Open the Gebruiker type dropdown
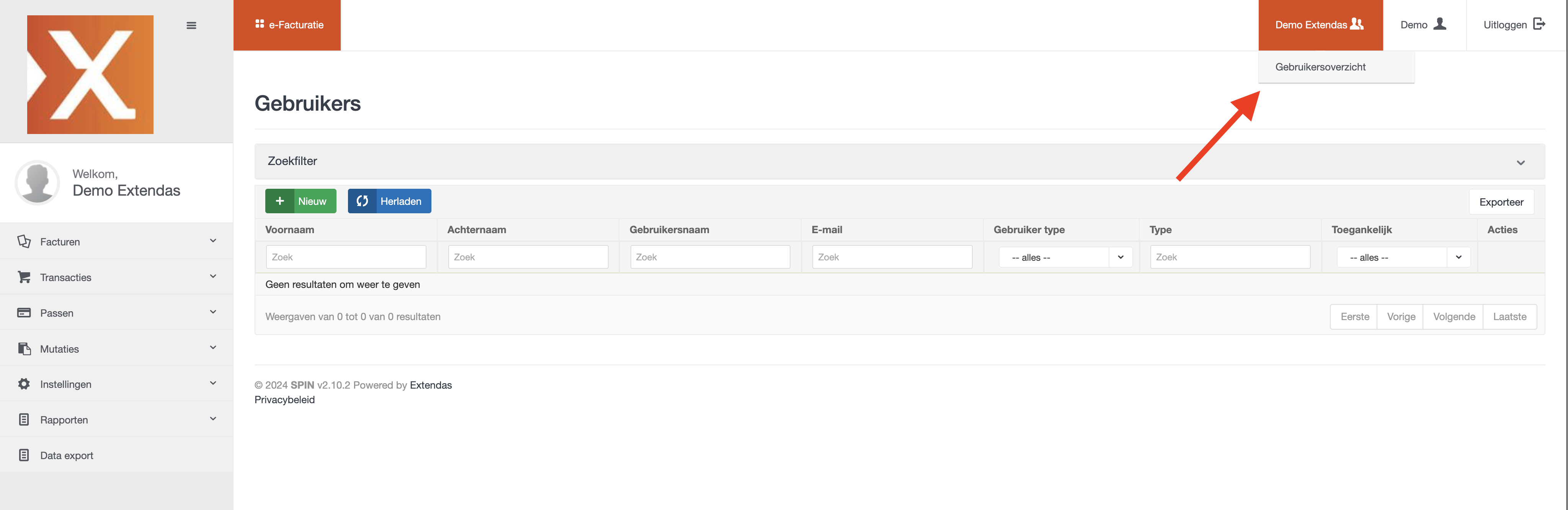Screen dimensions: 1568x510 (1065, 257)
